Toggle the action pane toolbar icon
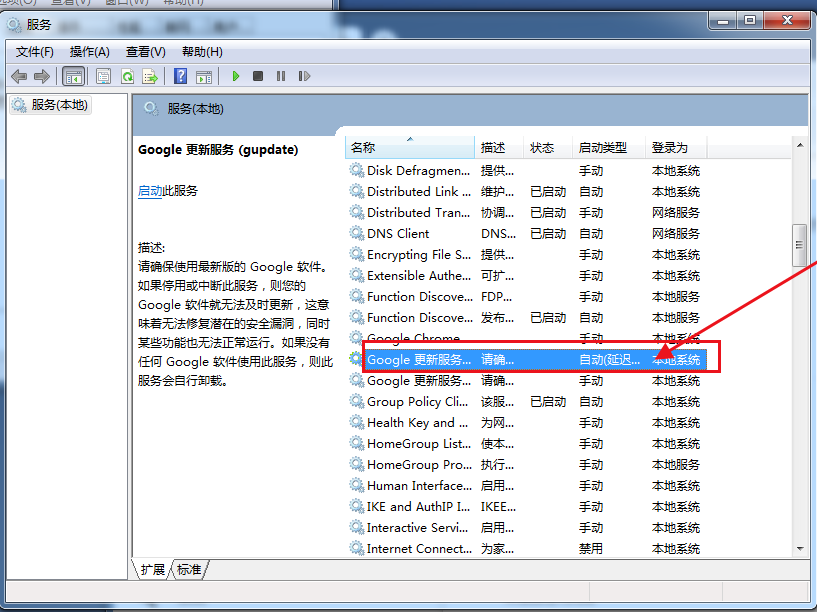817x612 pixels. [204, 77]
